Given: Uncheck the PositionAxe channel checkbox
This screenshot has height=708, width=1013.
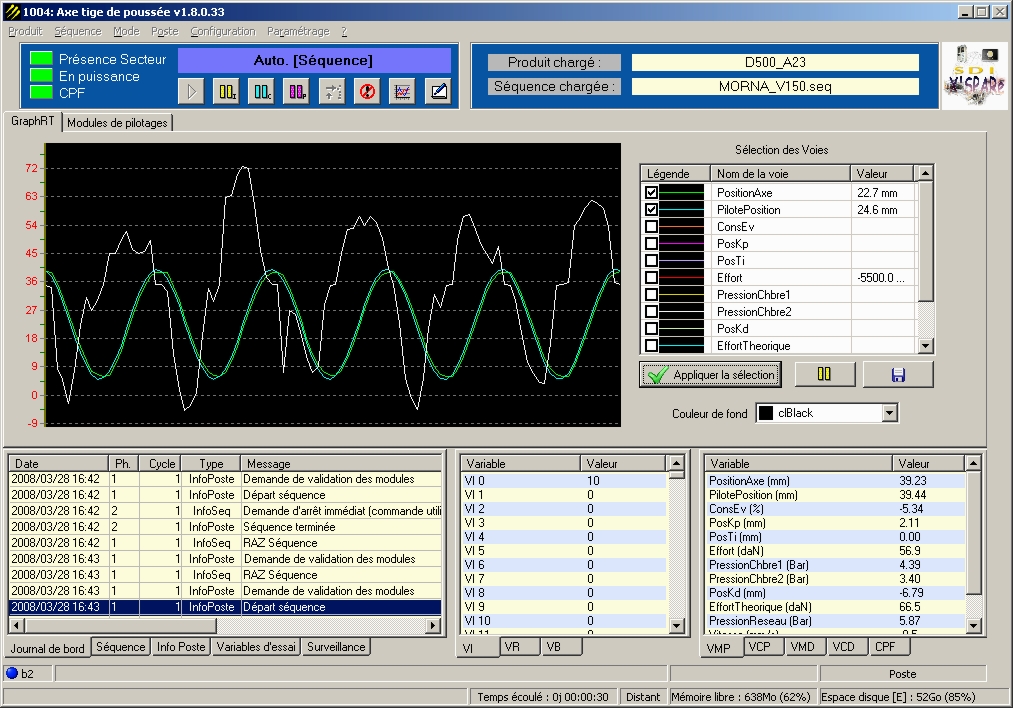Looking at the screenshot, I should pyautogui.click(x=651, y=193).
